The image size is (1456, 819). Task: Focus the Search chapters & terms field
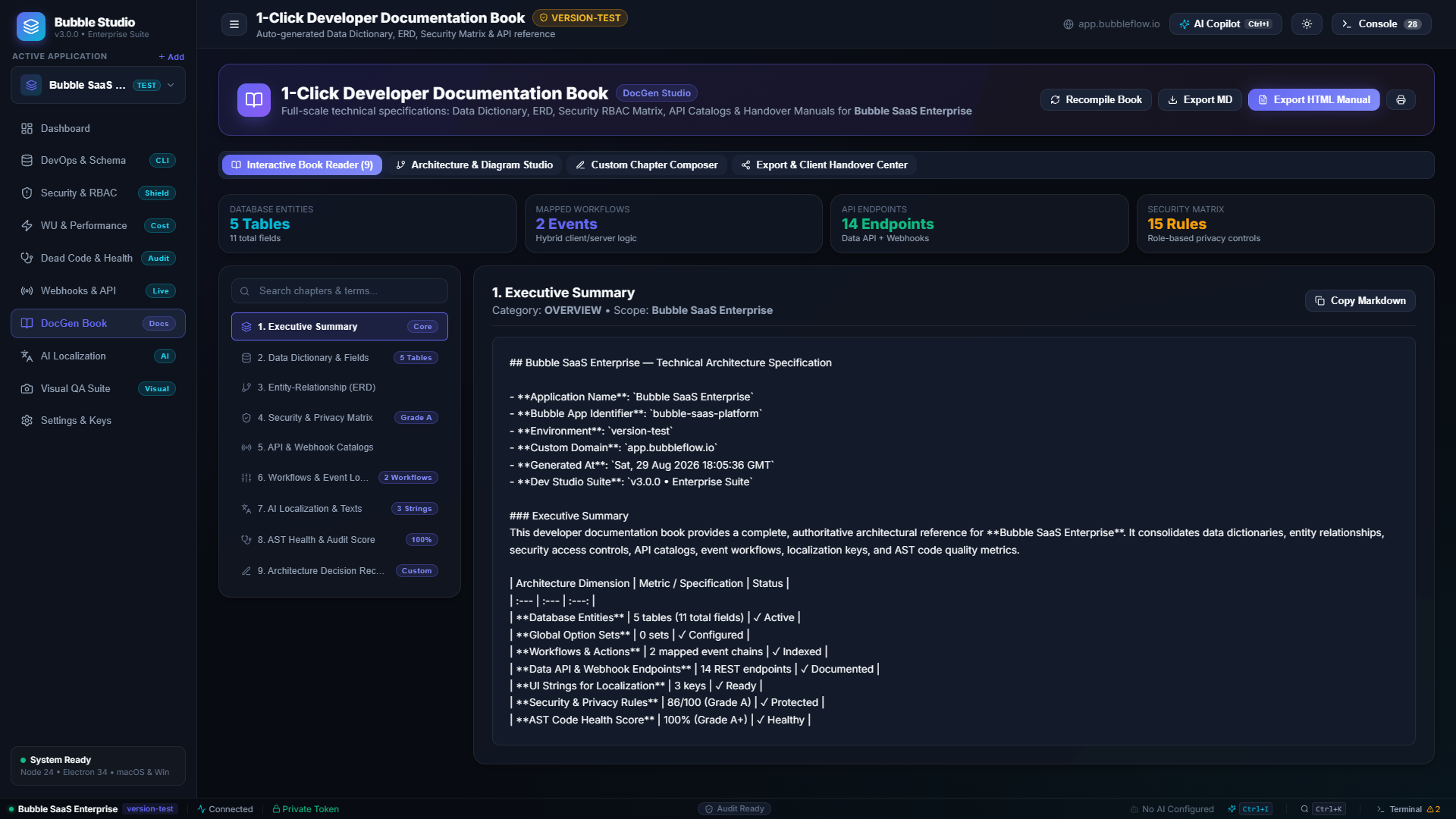(x=340, y=291)
